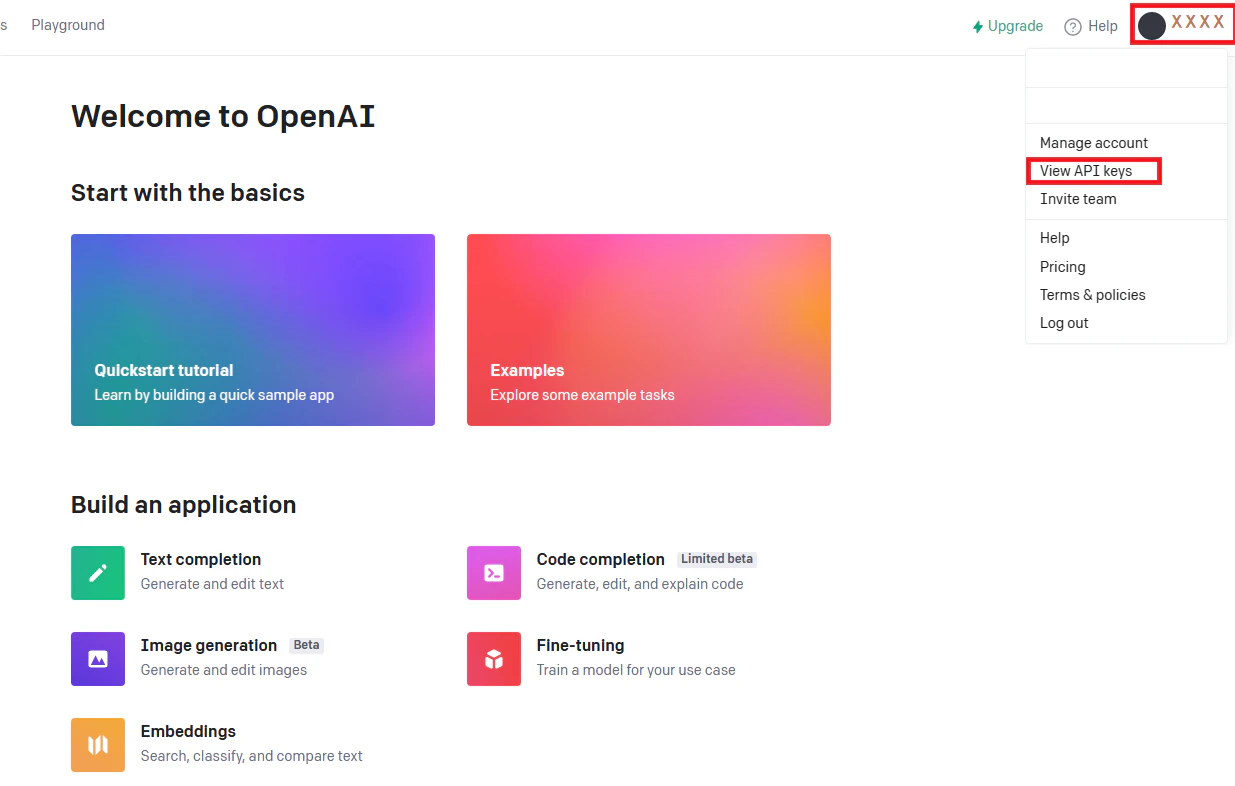Open the Examples card
The height and width of the screenshot is (786, 1235).
649,330
